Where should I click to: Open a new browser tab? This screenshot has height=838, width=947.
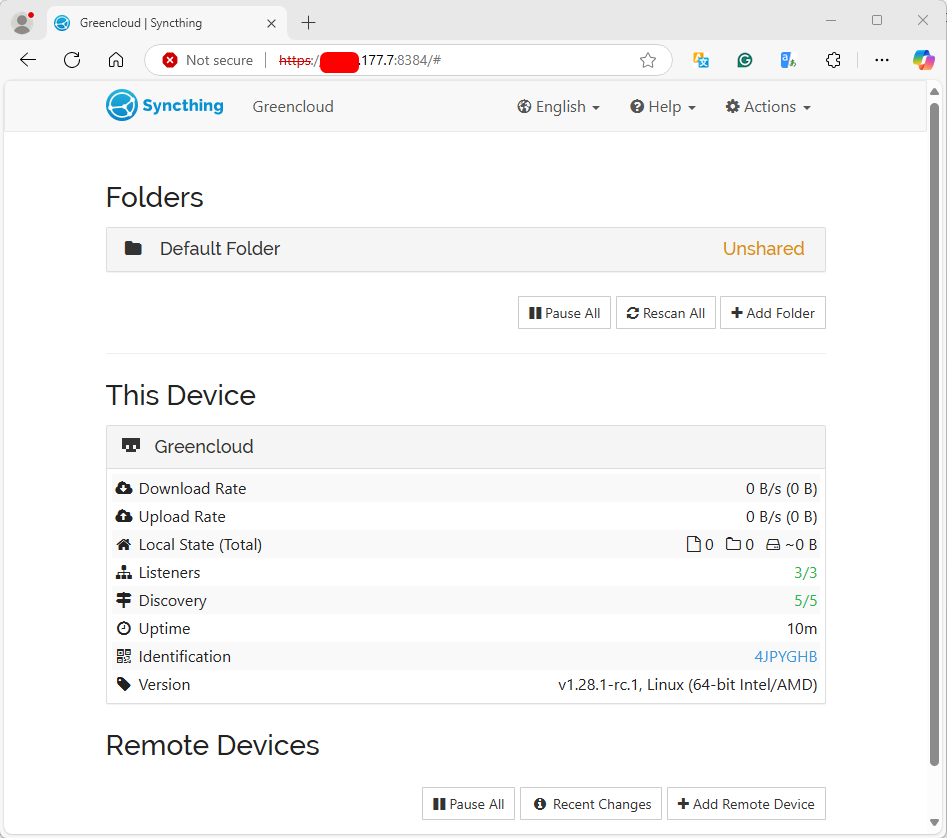[x=308, y=23]
